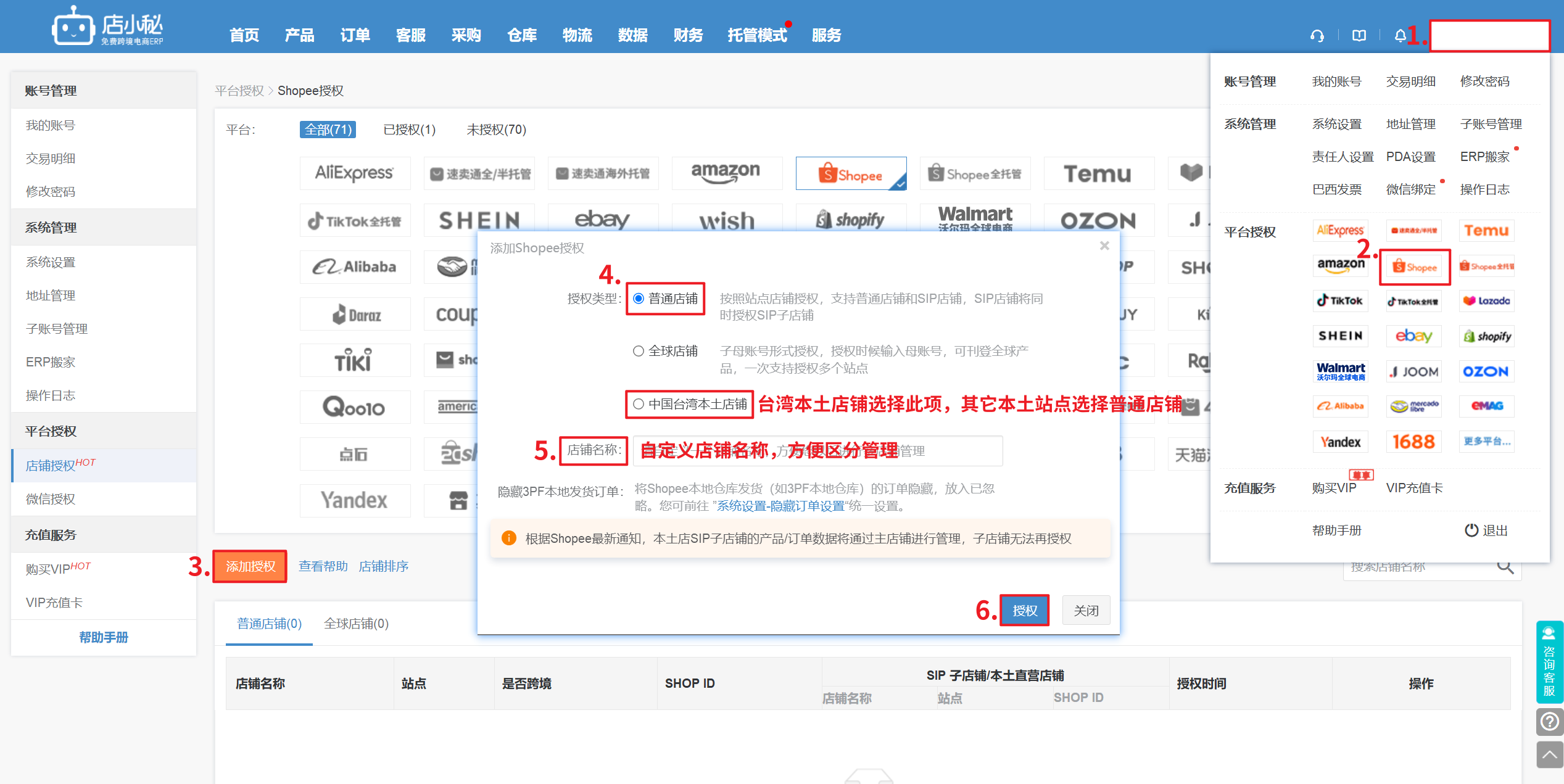Image resolution: width=1564 pixels, height=784 pixels.
Task: Click the blue 授权 button in dialog
Action: click(x=1024, y=610)
